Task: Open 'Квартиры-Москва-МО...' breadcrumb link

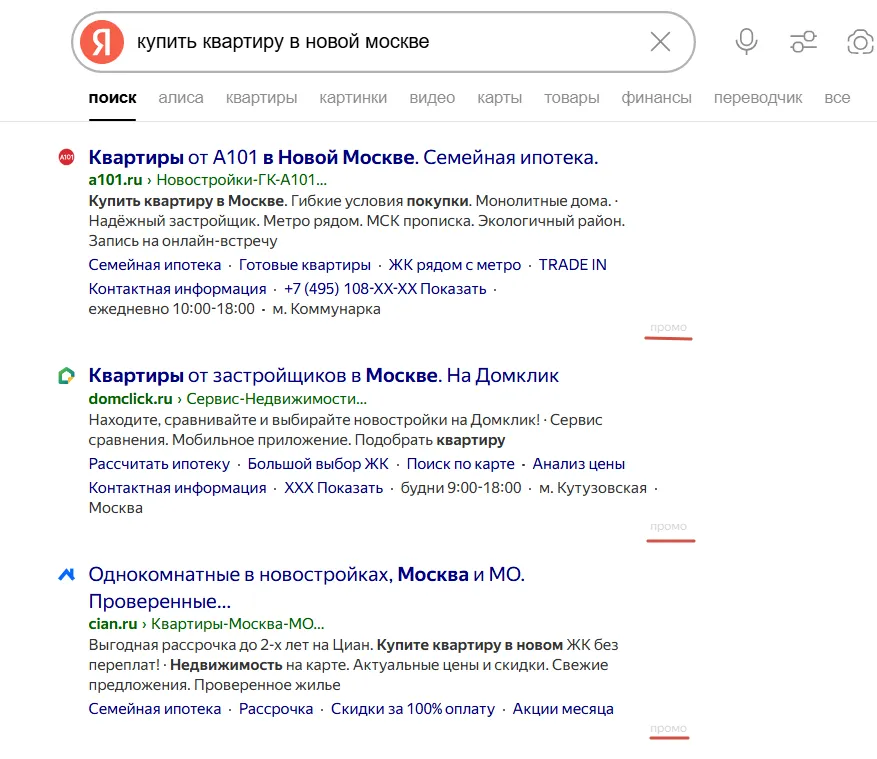Action: pos(238,624)
